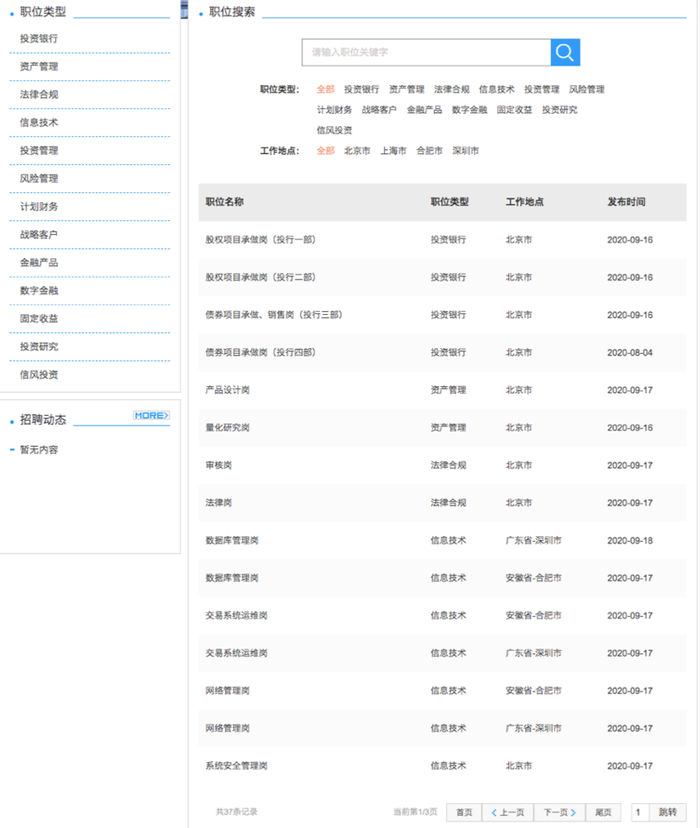Select 信风投资 in the sidebar list
The image size is (700, 828).
[39, 374]
